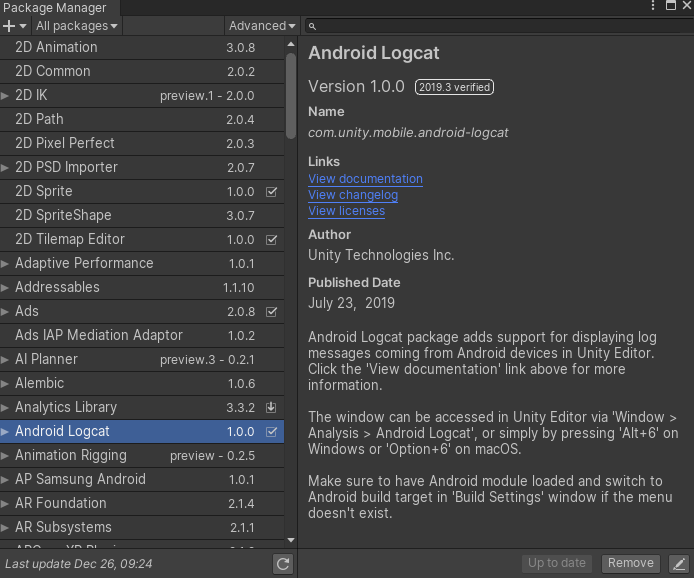Open the View licenses link

pos(347,211)
